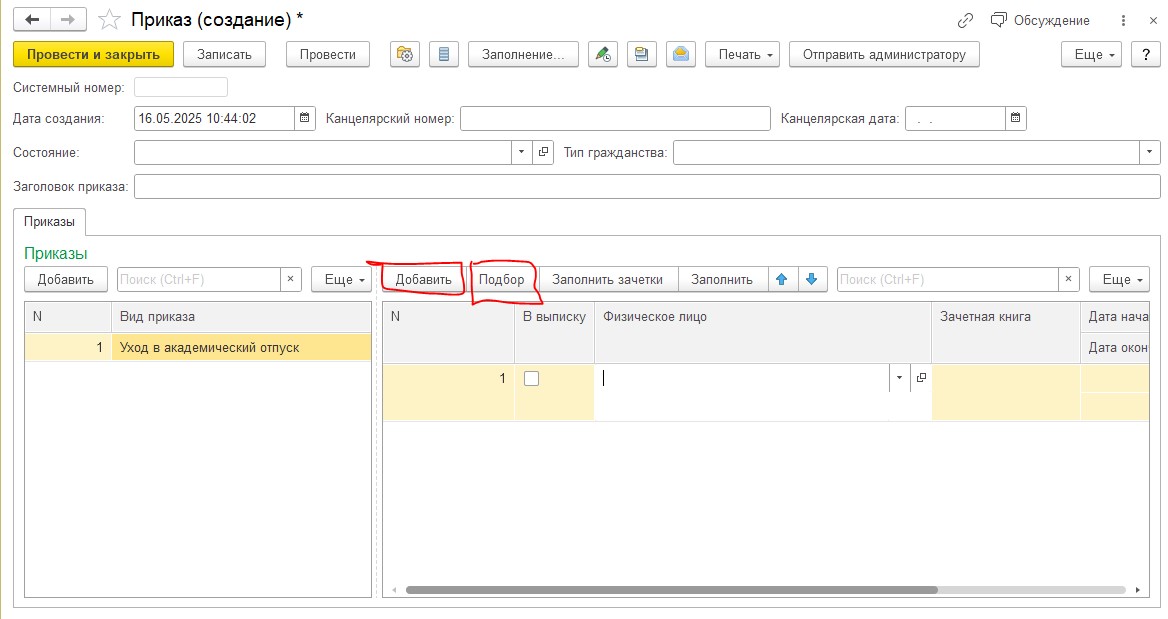1168x619 pixels.
Task: Click the Заполнить button
Action: [x=722, y=279]
